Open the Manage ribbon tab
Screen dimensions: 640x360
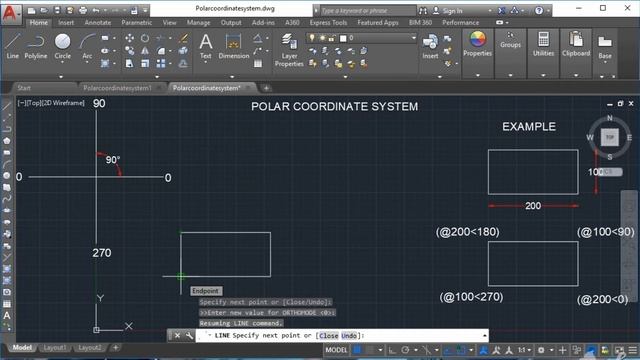(x=198, y=22)
